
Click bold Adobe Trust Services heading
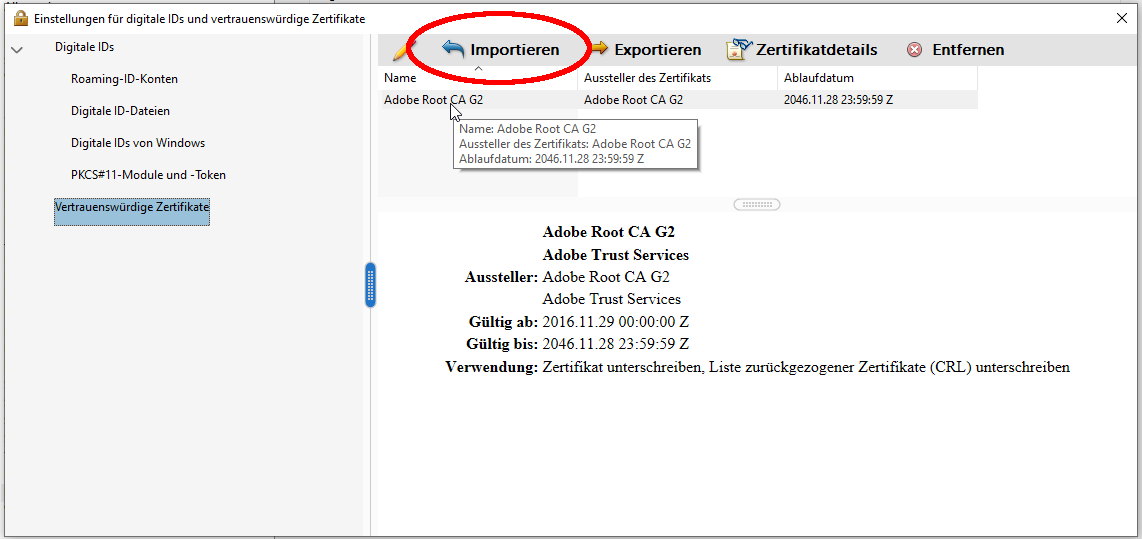(616, 255)
